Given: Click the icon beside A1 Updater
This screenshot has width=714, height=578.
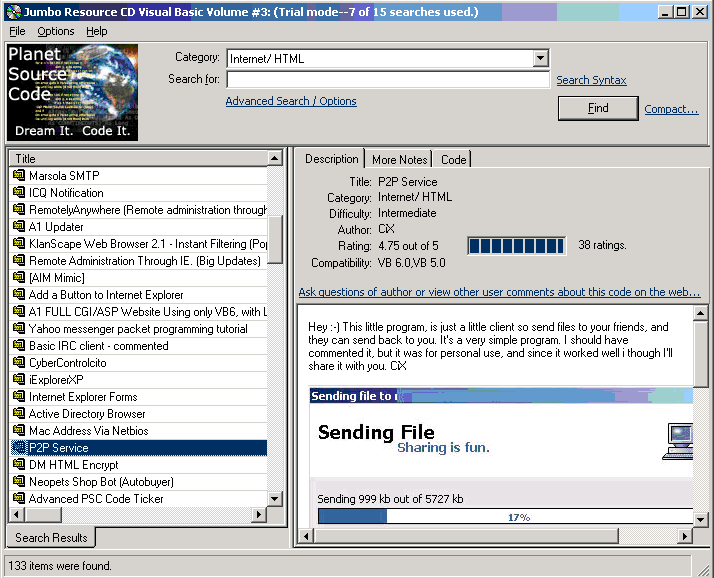Looking at the screenshot, I should 19,226.
